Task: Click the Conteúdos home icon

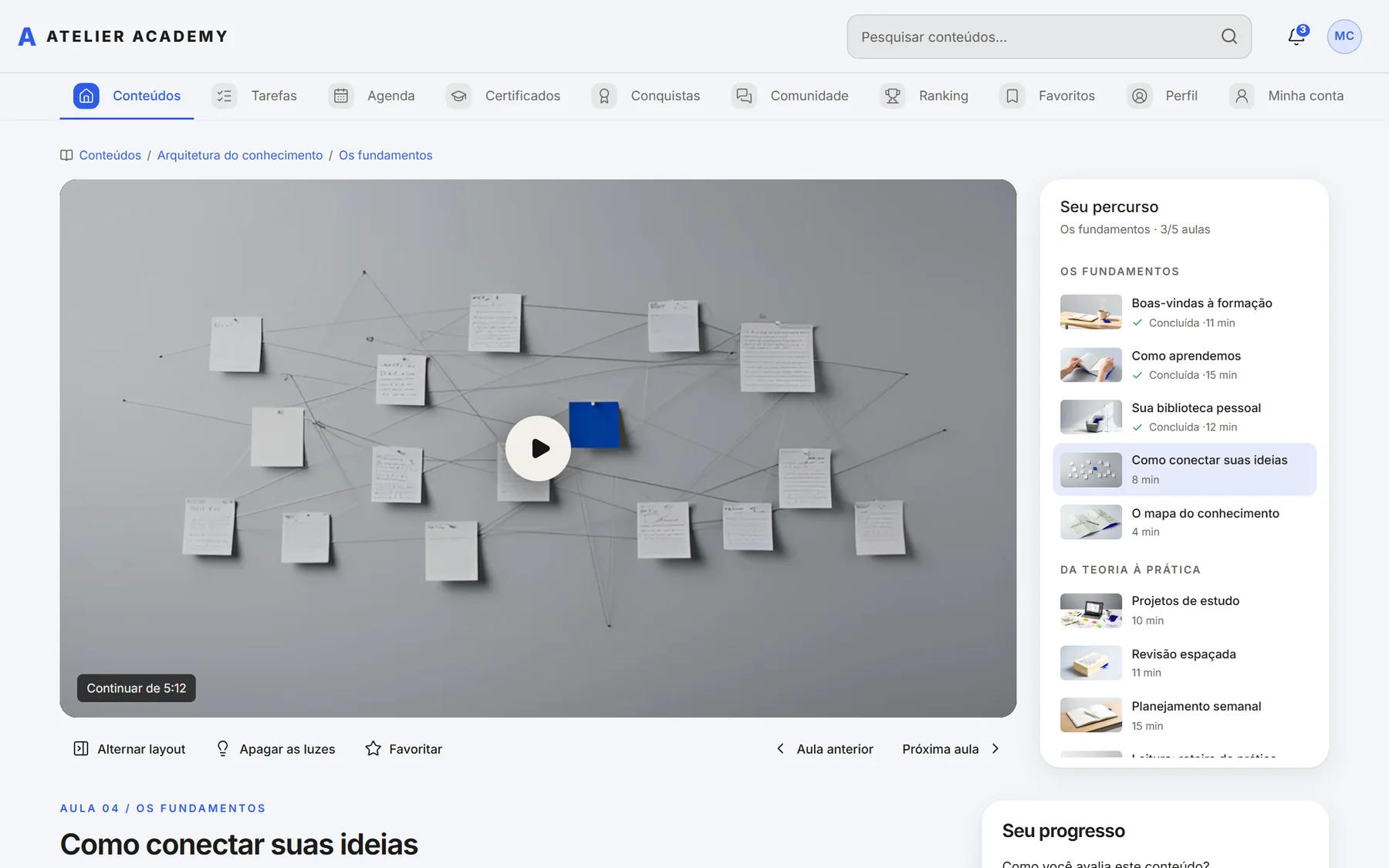Action: coord(86,96)
